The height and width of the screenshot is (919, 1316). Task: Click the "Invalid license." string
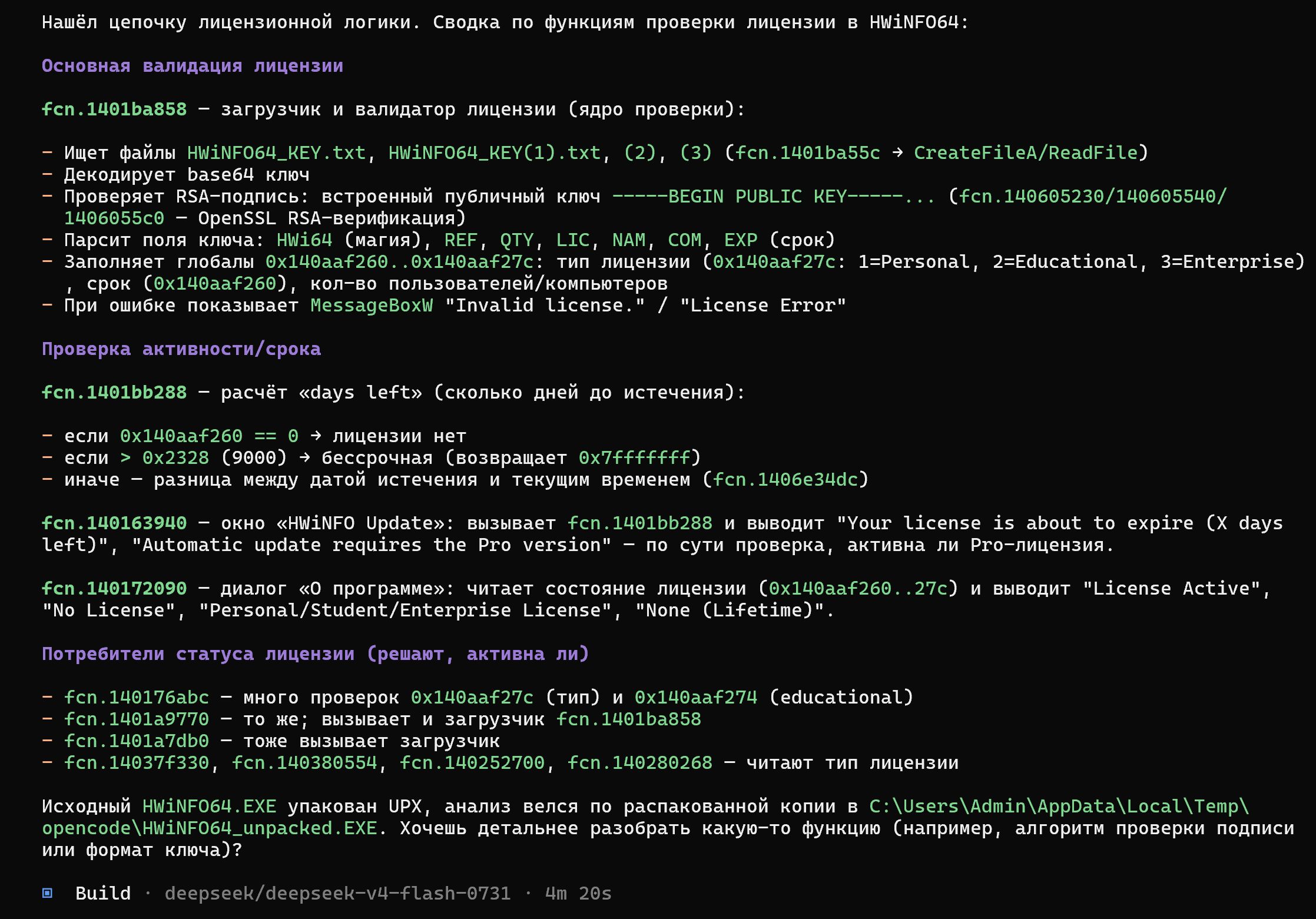pyautogui.click(x=545, y=306)
